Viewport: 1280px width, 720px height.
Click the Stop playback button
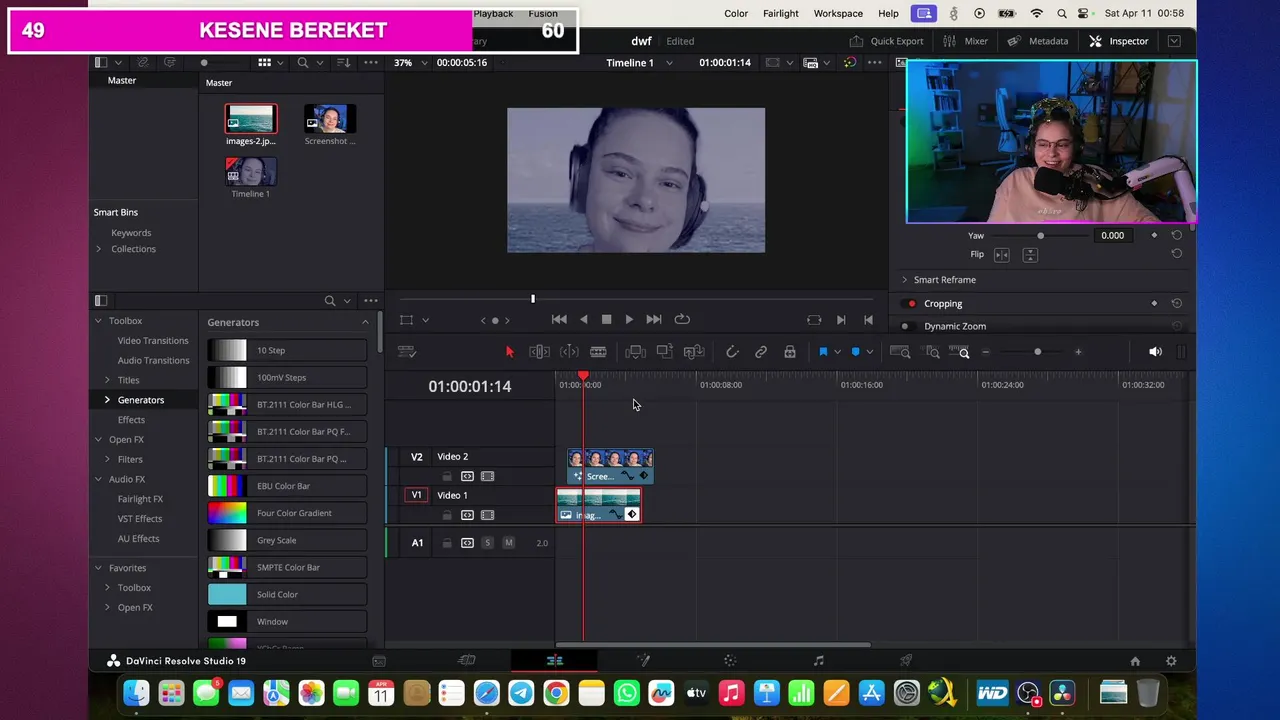pos(606,319)
